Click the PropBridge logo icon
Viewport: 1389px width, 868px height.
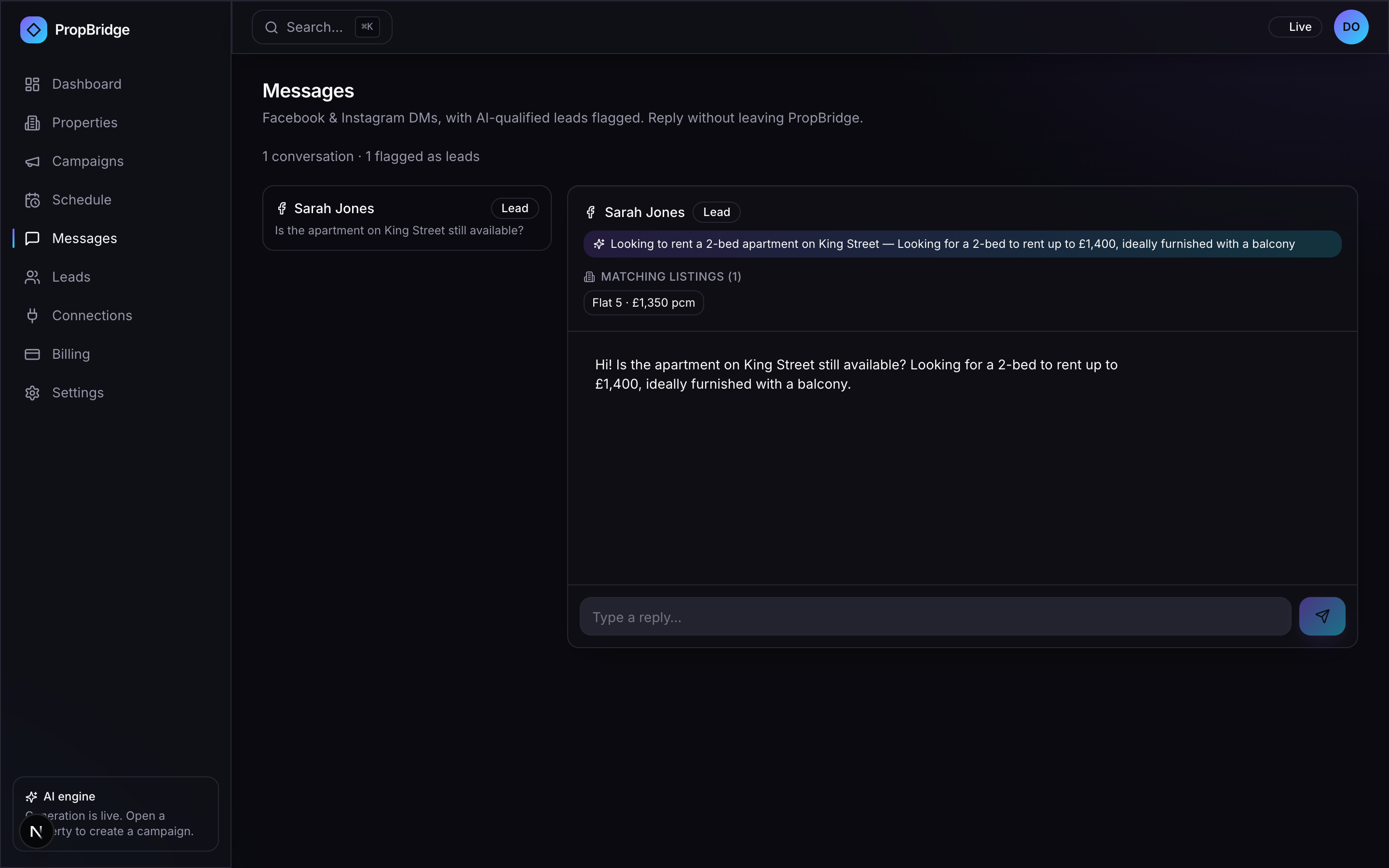pos(33,29)
